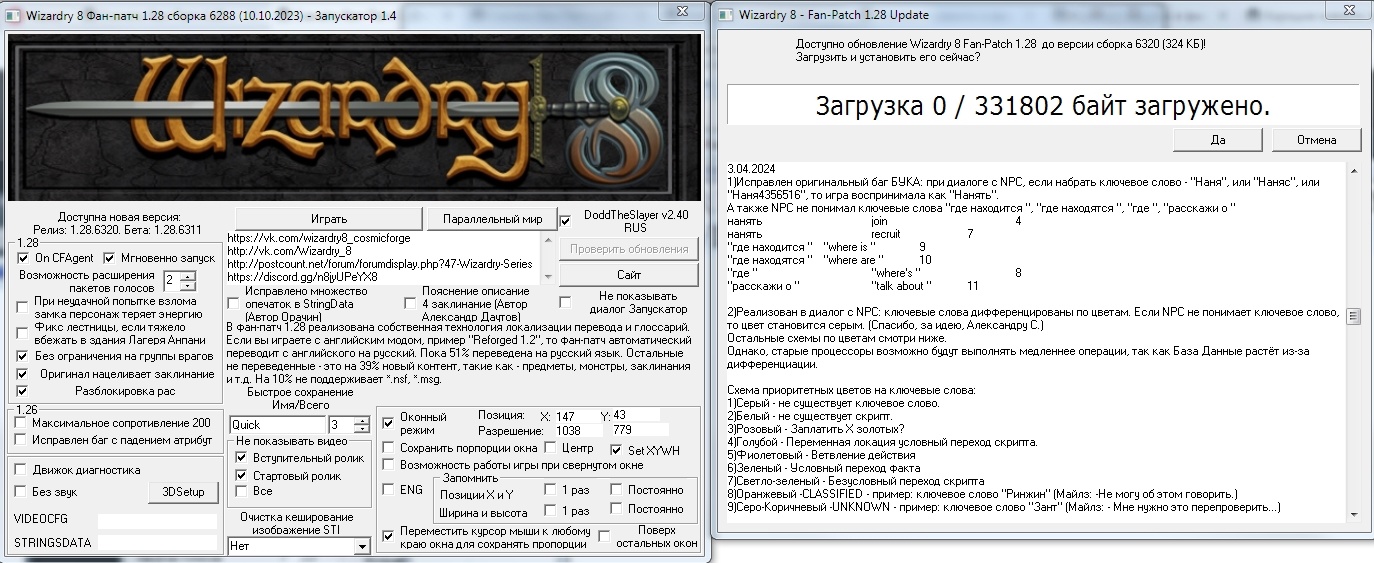Check 1 раз for Ширина и высота
Image resolution: width=1374 pixels, height=563 pixels.
tap(550, 510)
